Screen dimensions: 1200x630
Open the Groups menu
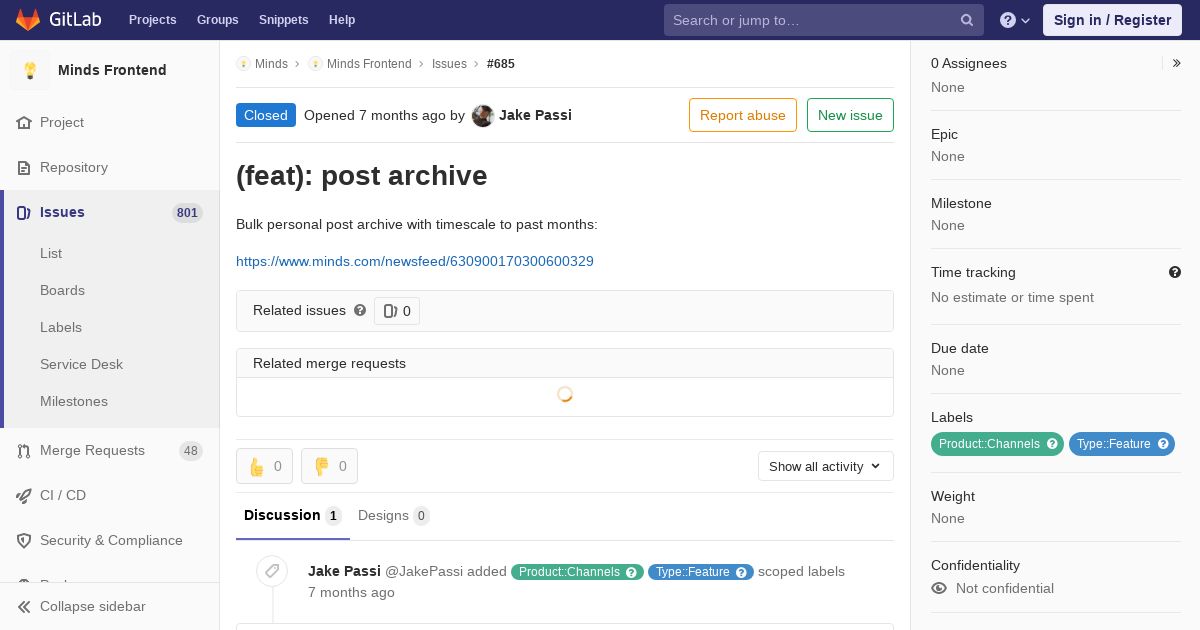217,19
